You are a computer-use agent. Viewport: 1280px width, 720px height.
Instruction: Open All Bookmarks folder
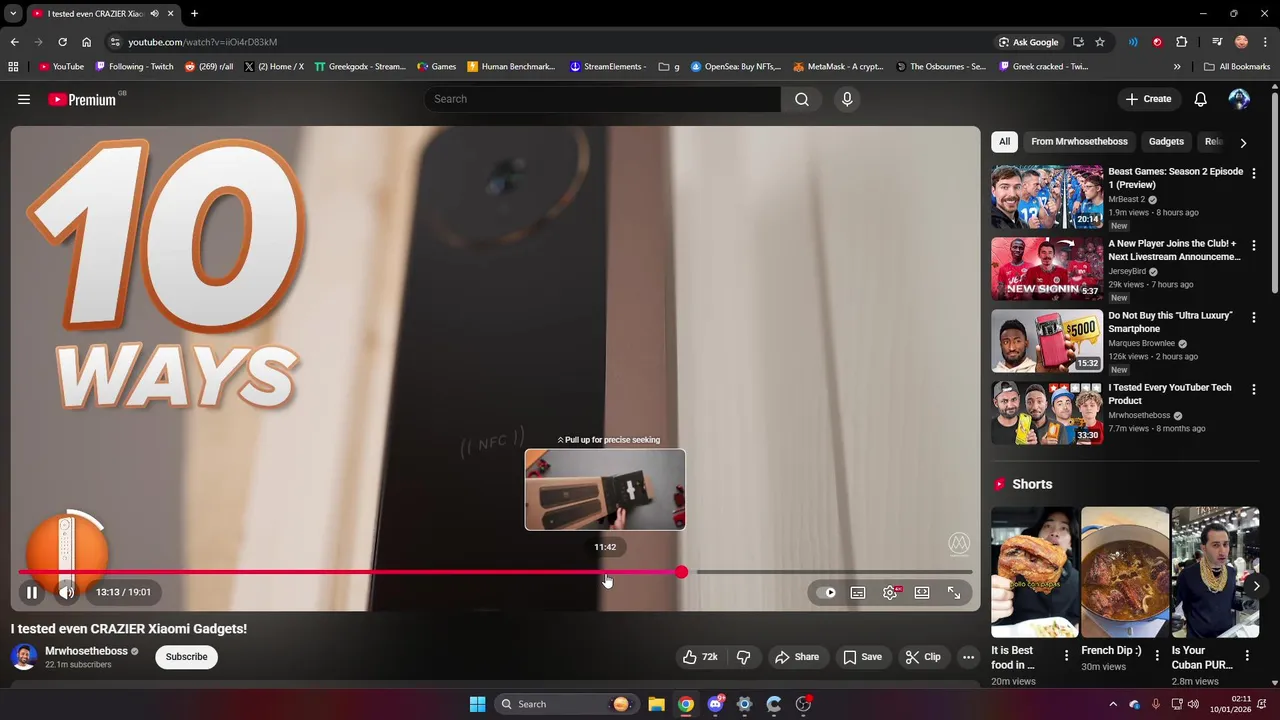tap(1237, 67)
